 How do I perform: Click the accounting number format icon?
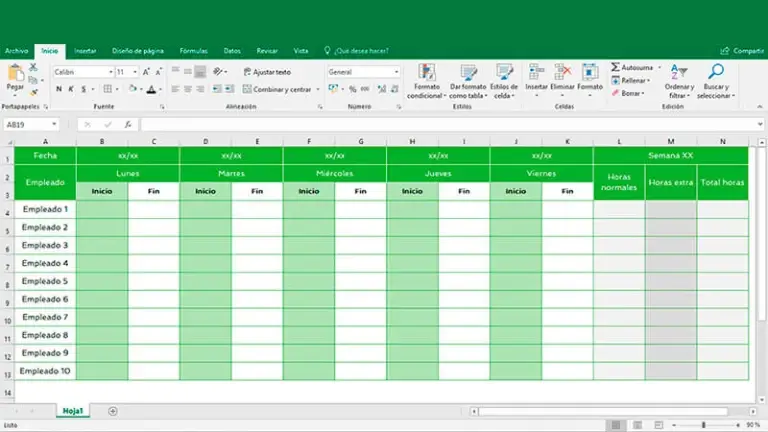click(x=334, y=89)
